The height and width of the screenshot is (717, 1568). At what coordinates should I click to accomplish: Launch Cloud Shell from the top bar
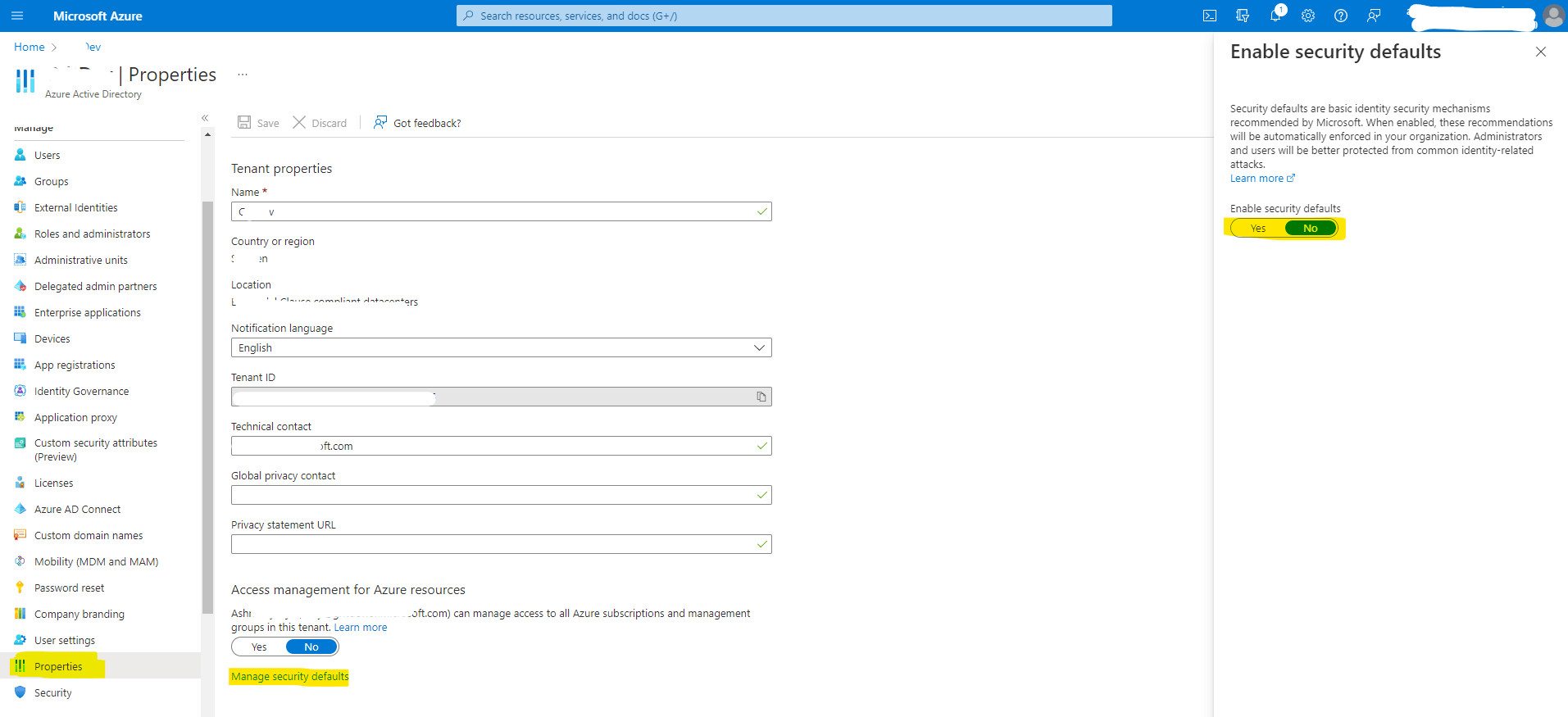click(1210, 16)
